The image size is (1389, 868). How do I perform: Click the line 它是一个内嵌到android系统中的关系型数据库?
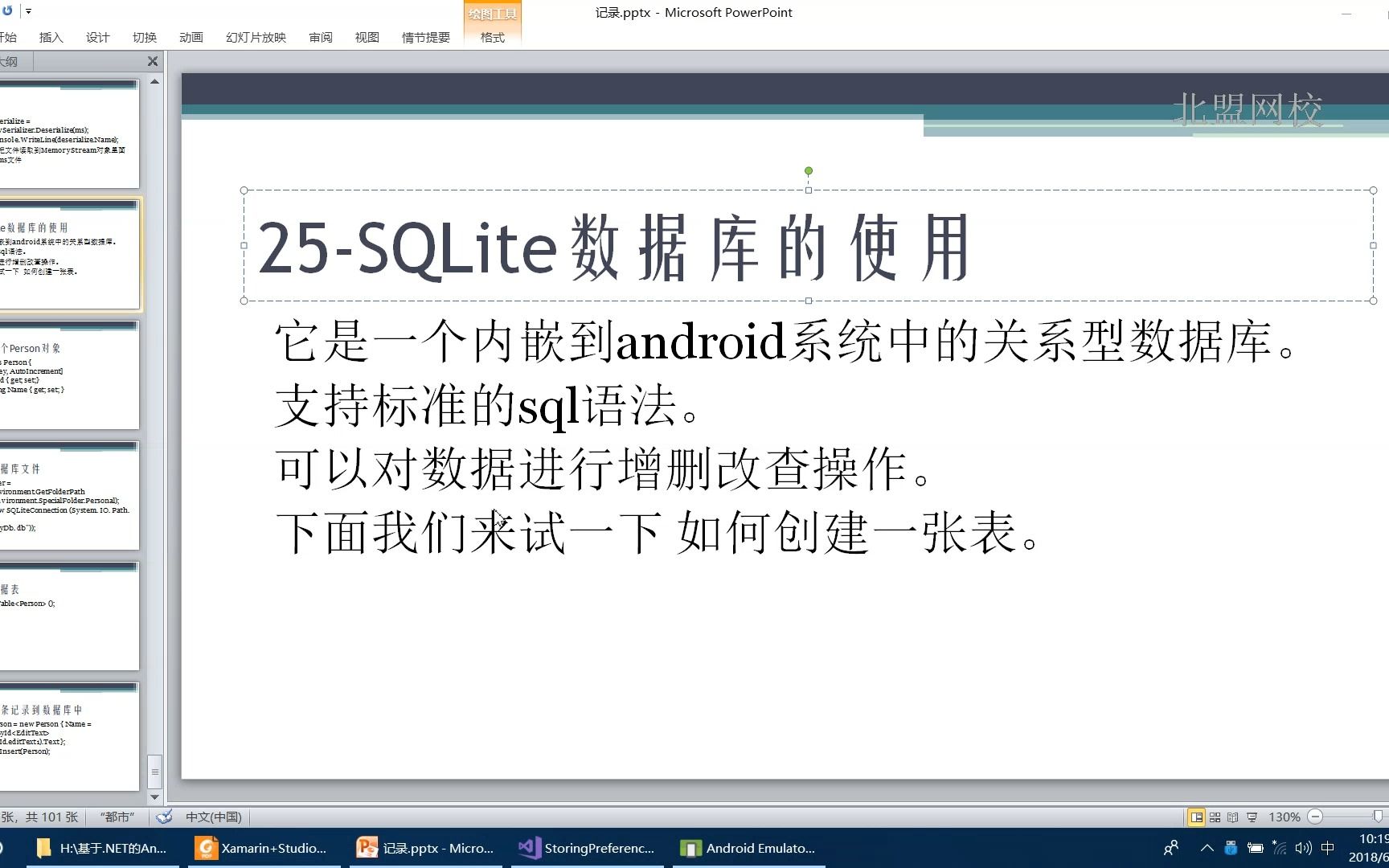pyautogui.click(x=785, y=342)
